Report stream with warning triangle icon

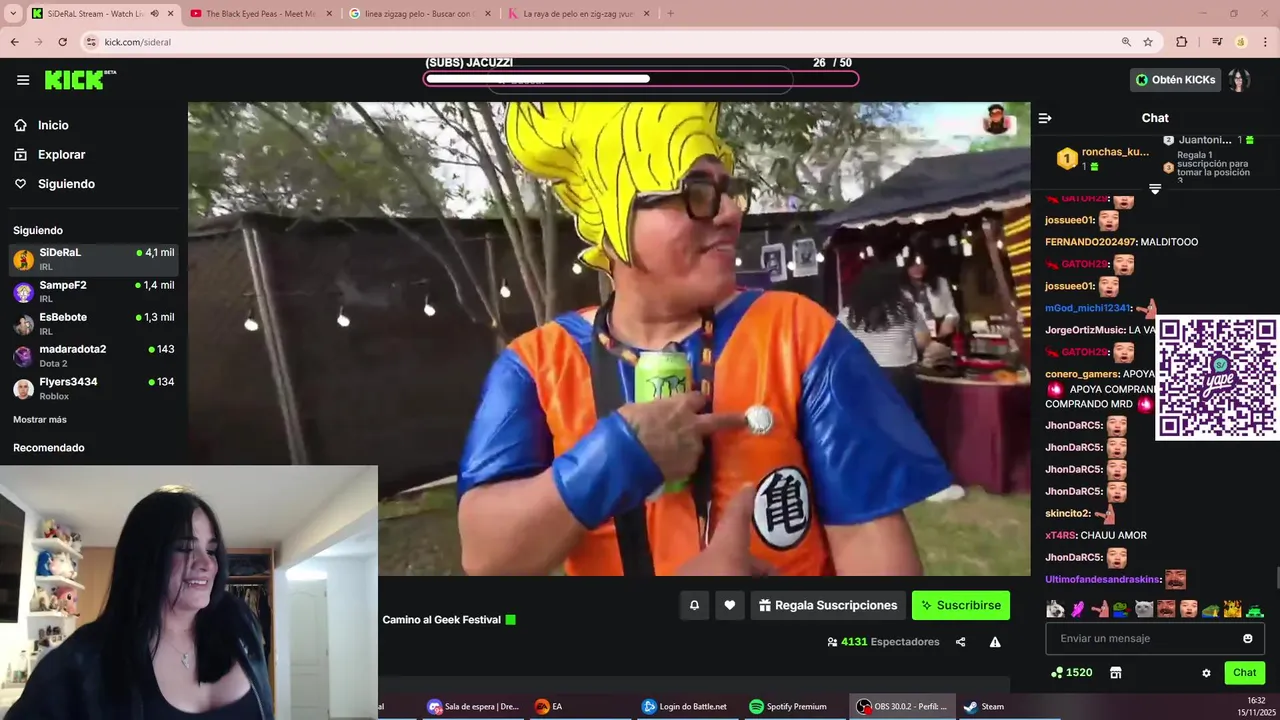pyautogui.click(x=995, y=642)
